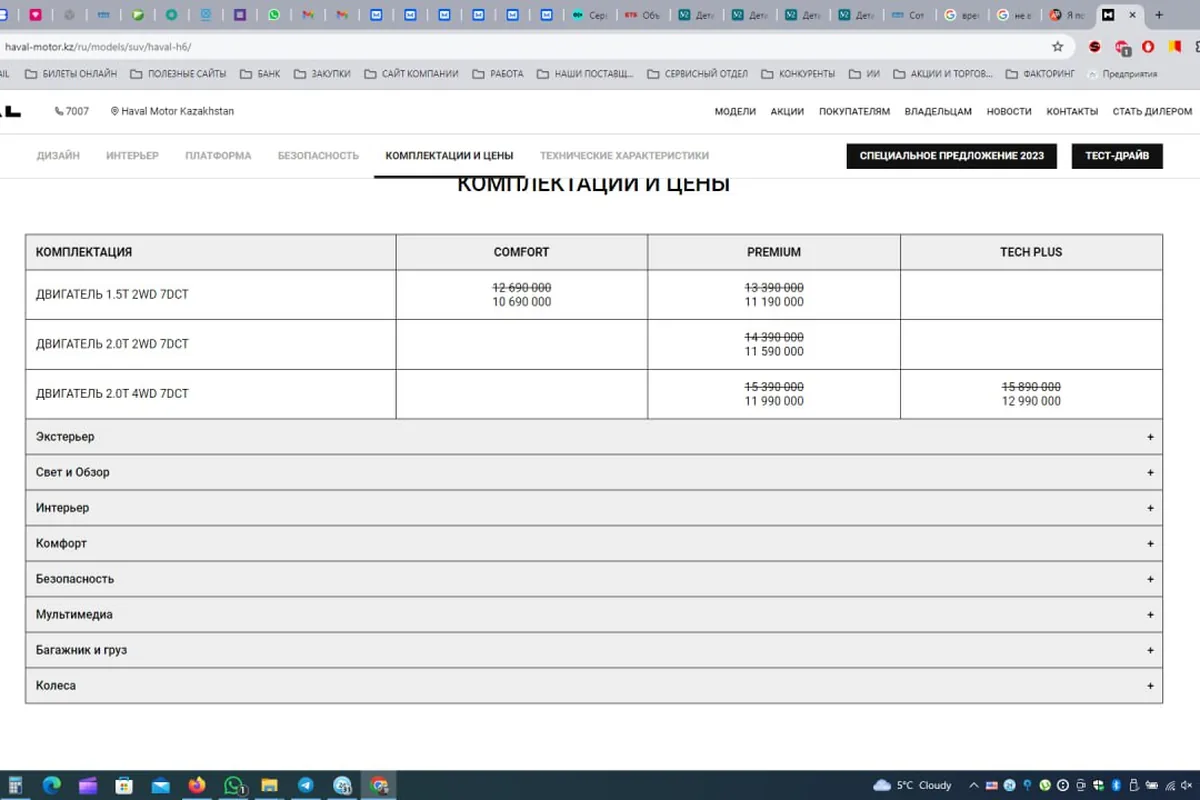
Task: Expand the Комфорт section
Action: [x=594, y=543]
